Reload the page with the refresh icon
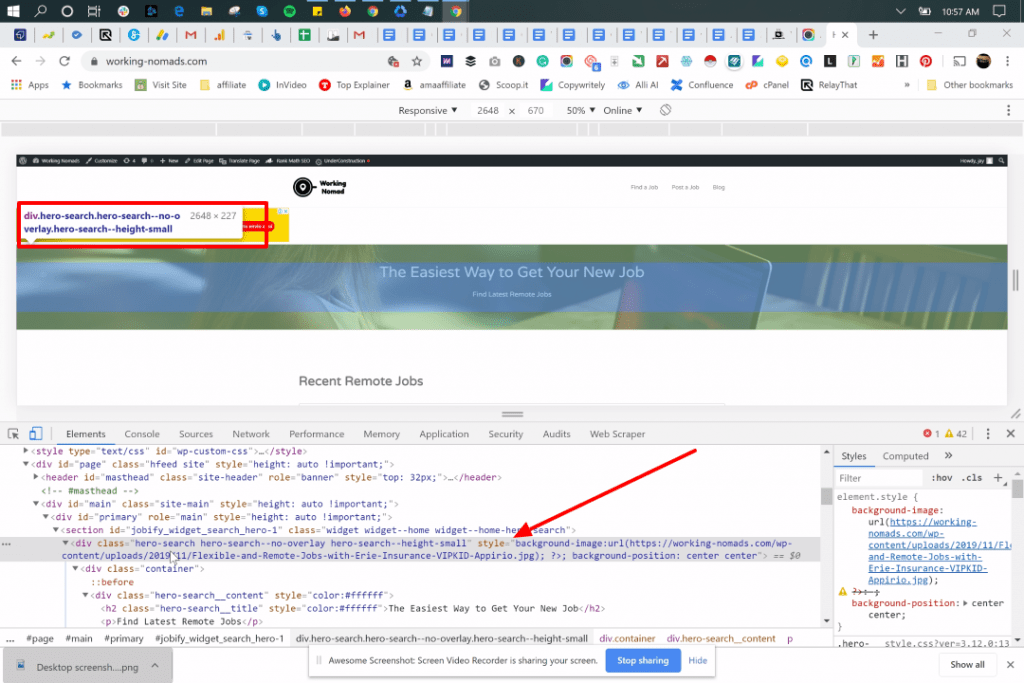The width and height of the screenshot is (1024, 683). [65, 61]
